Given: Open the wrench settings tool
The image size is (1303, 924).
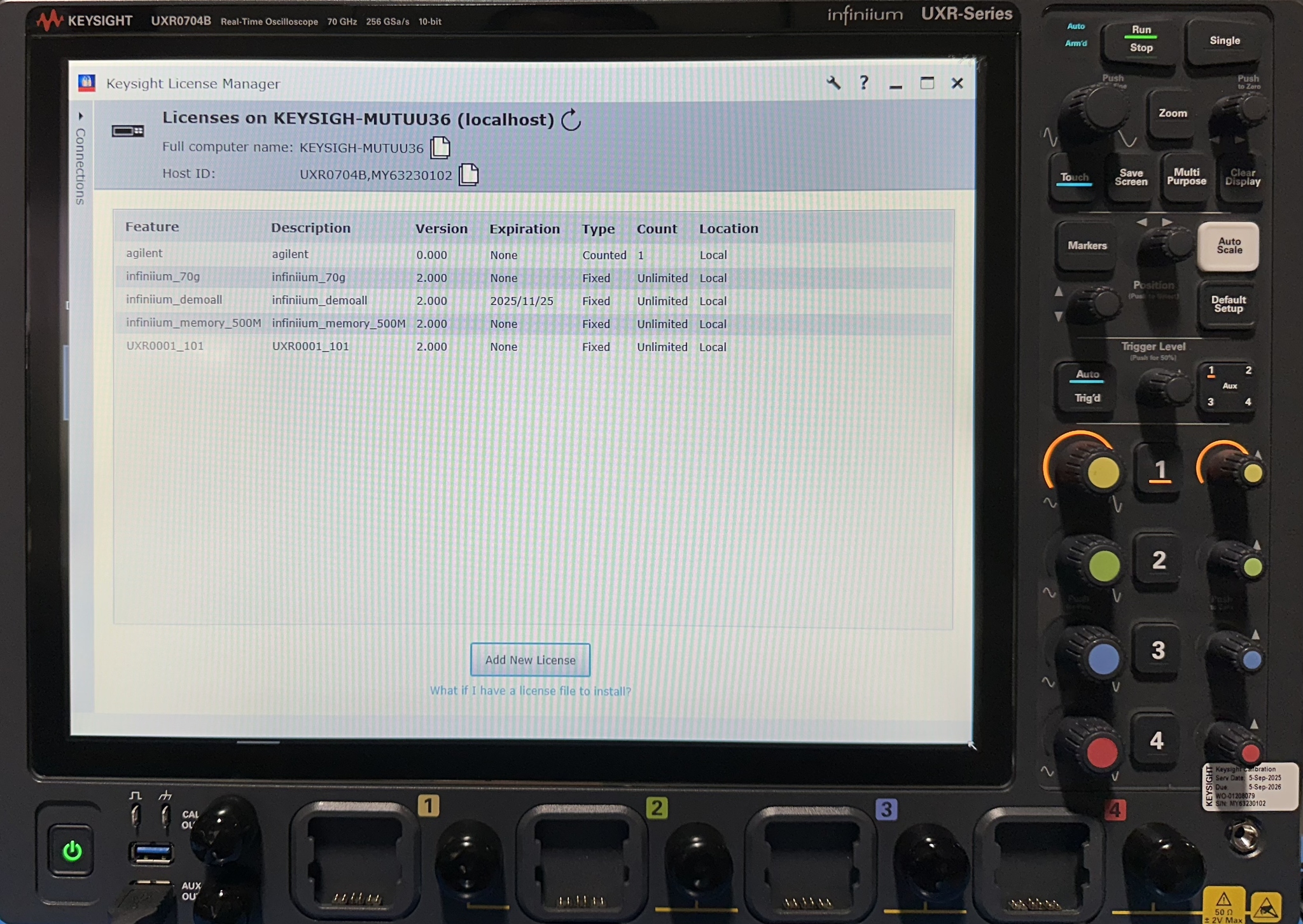Looking at the screenshot, I should pyautogui.click(x=833, y=83).
